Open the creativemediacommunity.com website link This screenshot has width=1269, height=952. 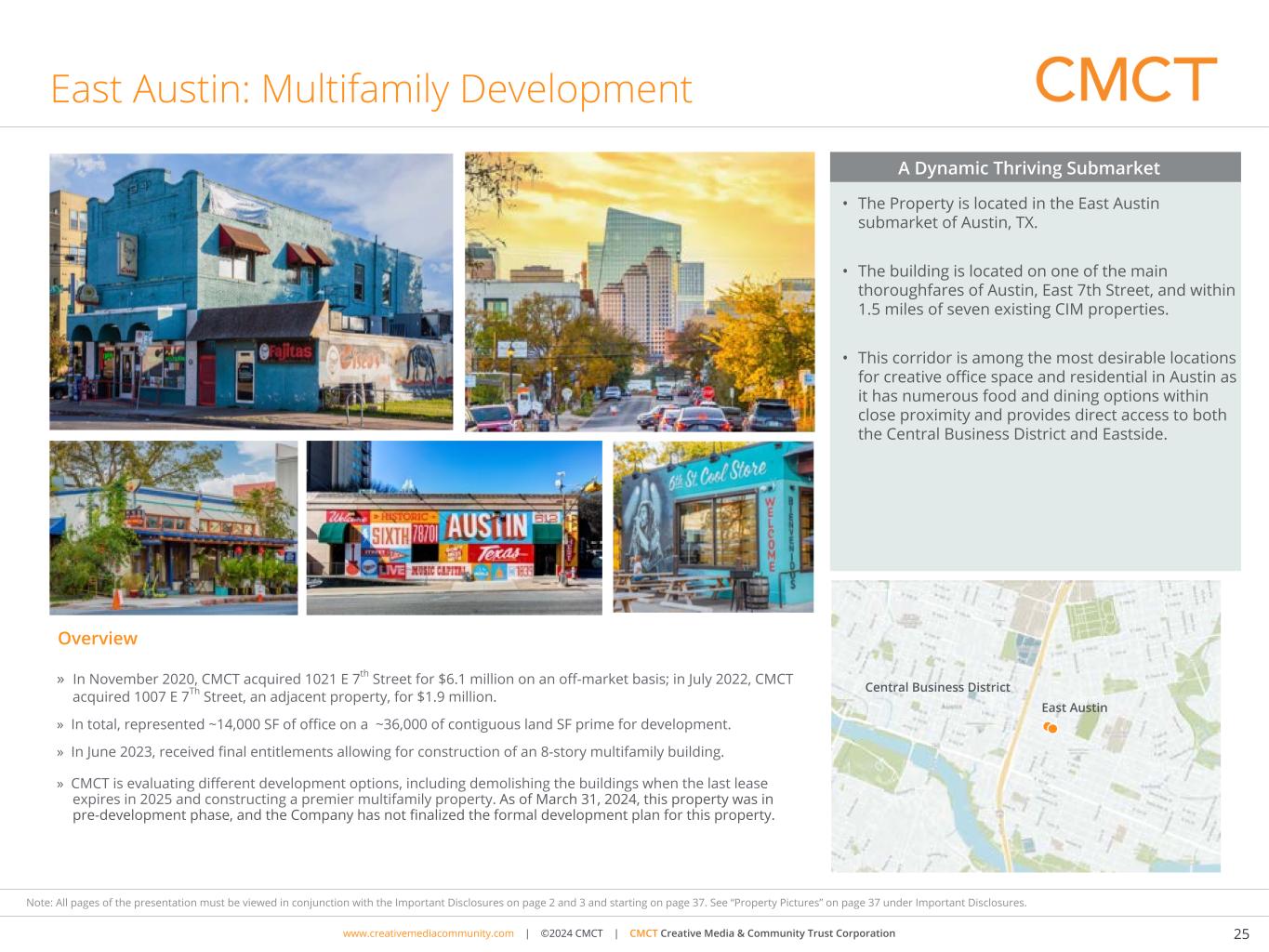(x=428, y=933)
